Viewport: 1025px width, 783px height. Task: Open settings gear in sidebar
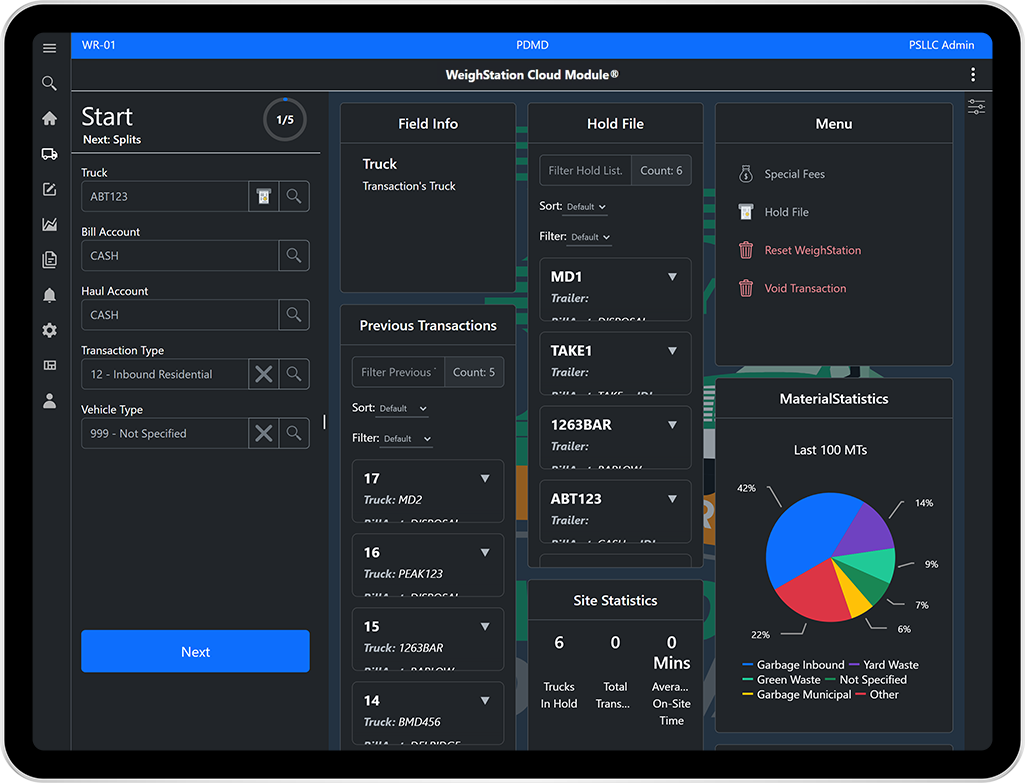pyautogui.click(x=49, y=330)
